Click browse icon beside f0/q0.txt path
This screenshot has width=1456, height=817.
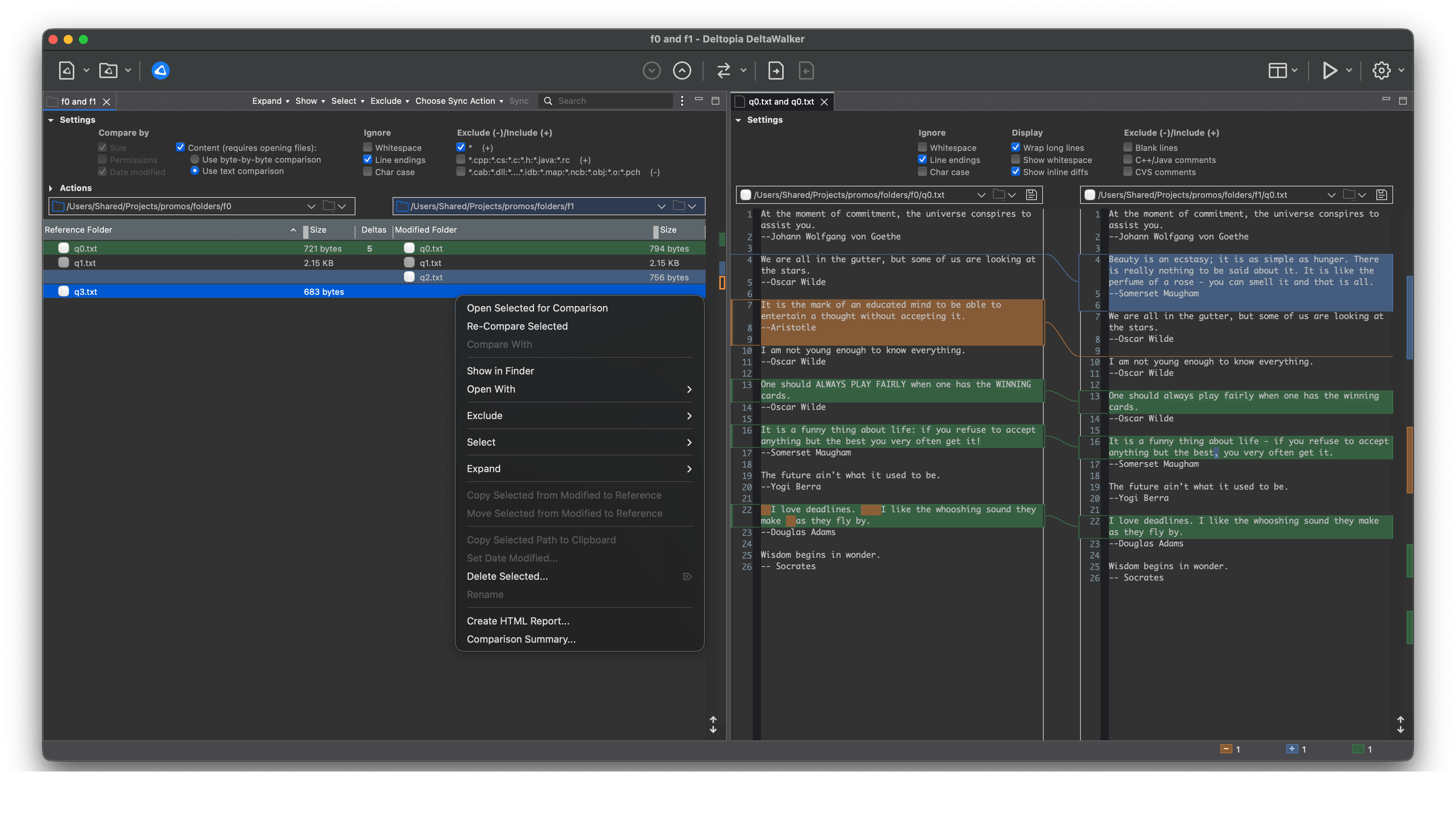[999, 194]
